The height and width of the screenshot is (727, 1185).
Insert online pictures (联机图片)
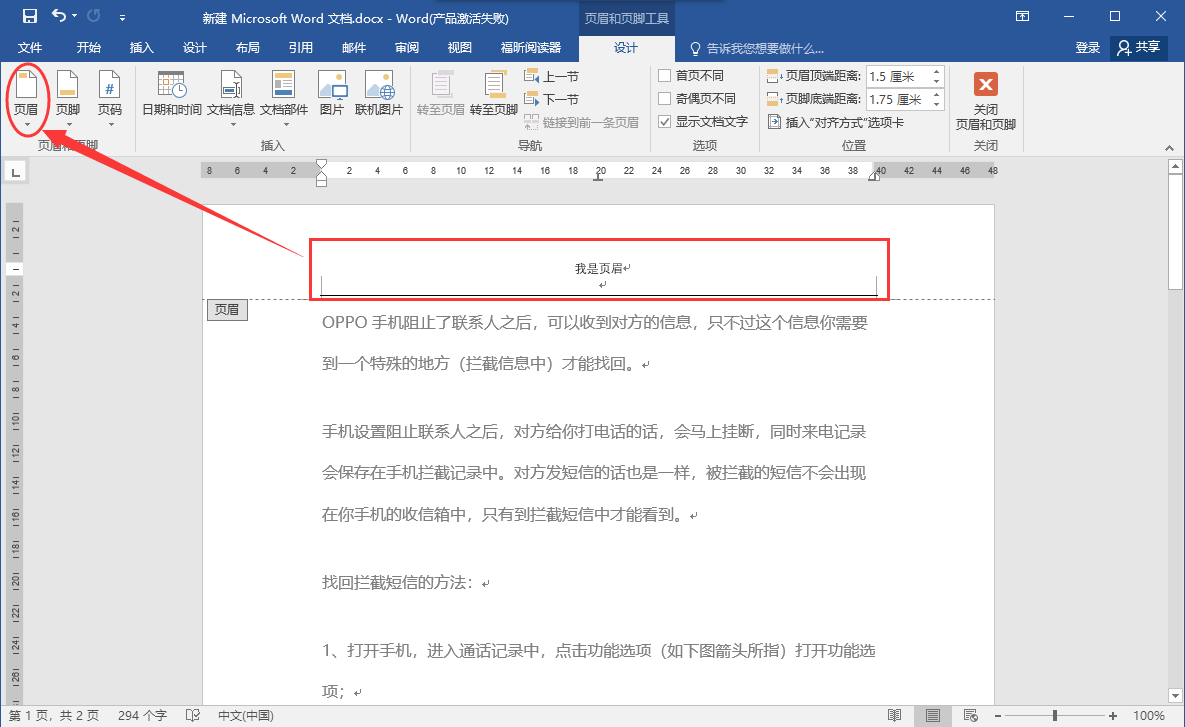[379, 93]
